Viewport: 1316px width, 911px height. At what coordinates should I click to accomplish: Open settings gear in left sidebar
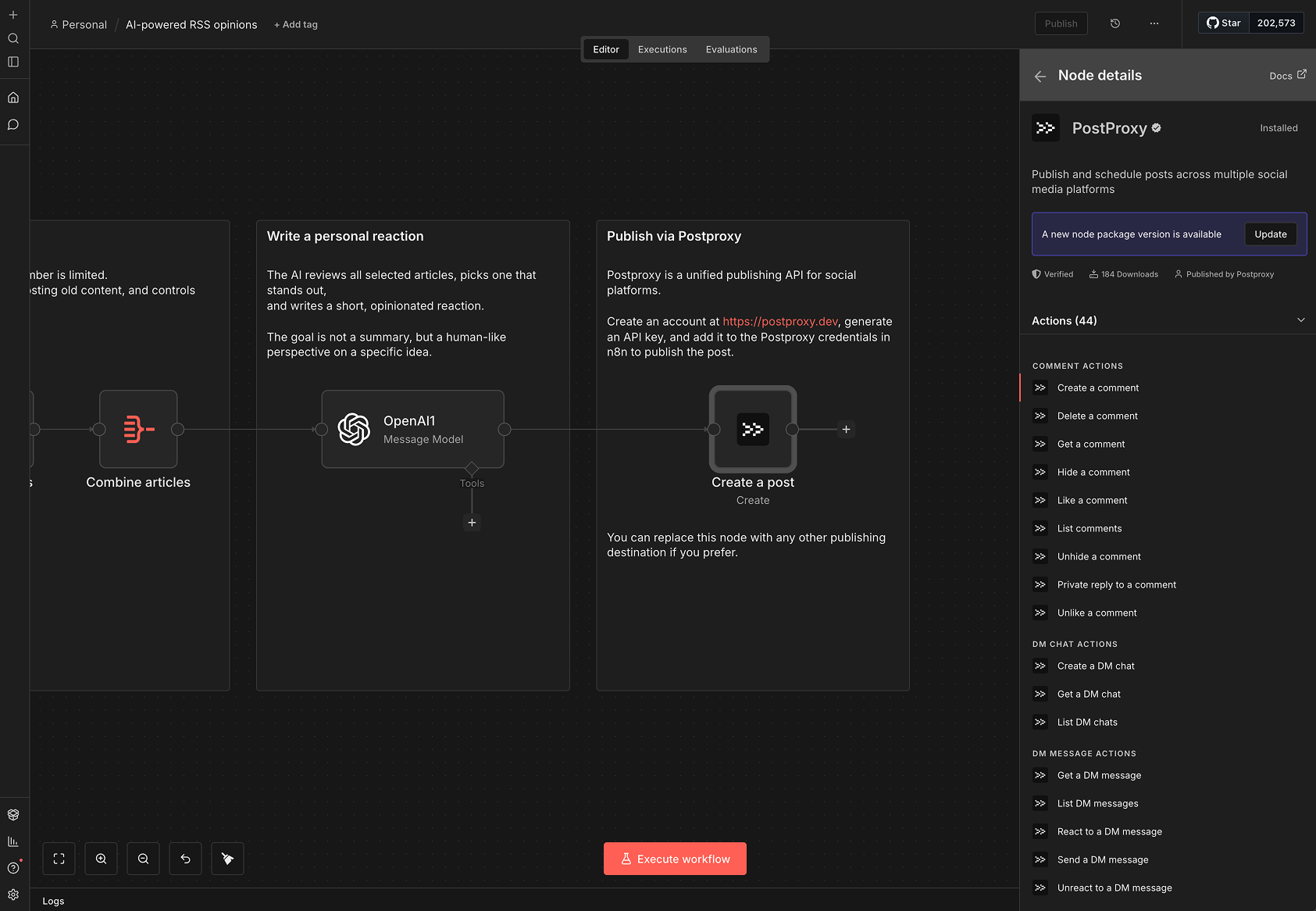pos(13,895)
